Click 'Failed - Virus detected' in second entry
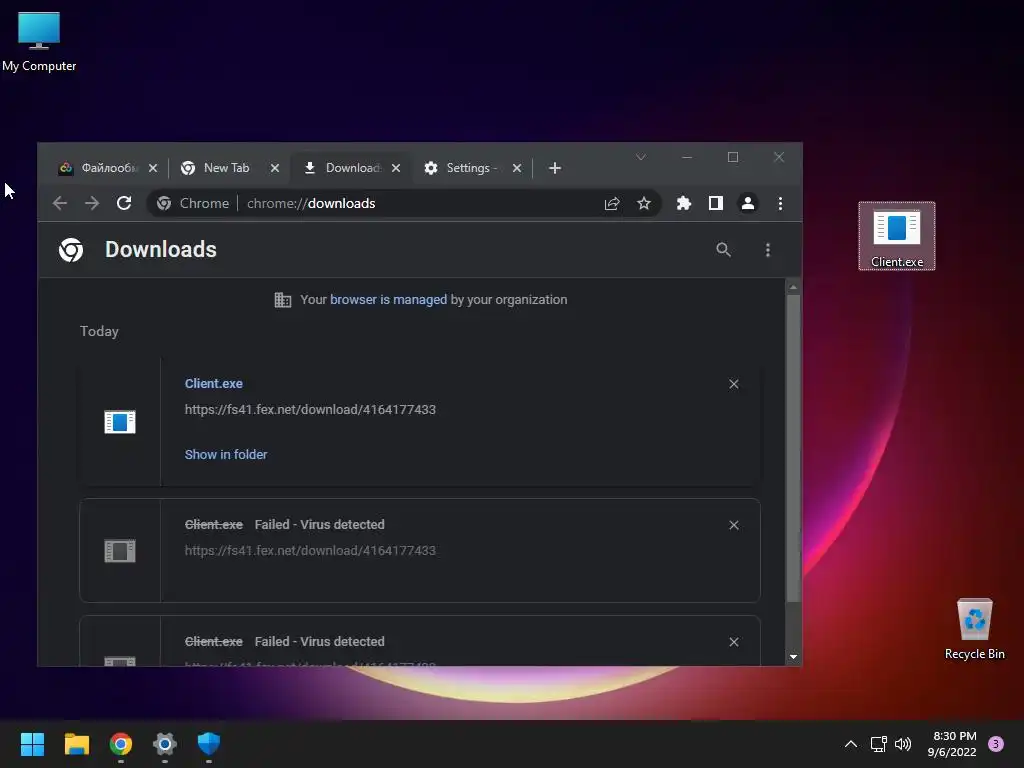The image size is (1024, 768). (319, 524)
